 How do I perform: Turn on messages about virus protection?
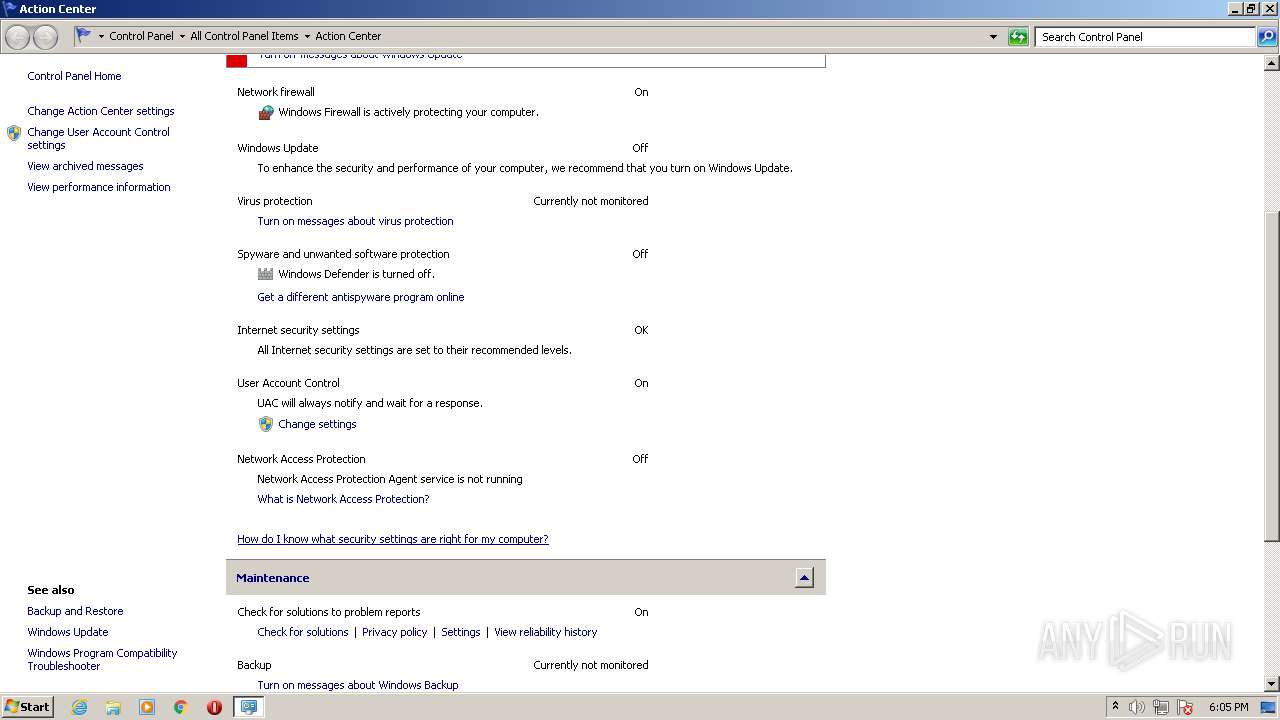point(355,221)
